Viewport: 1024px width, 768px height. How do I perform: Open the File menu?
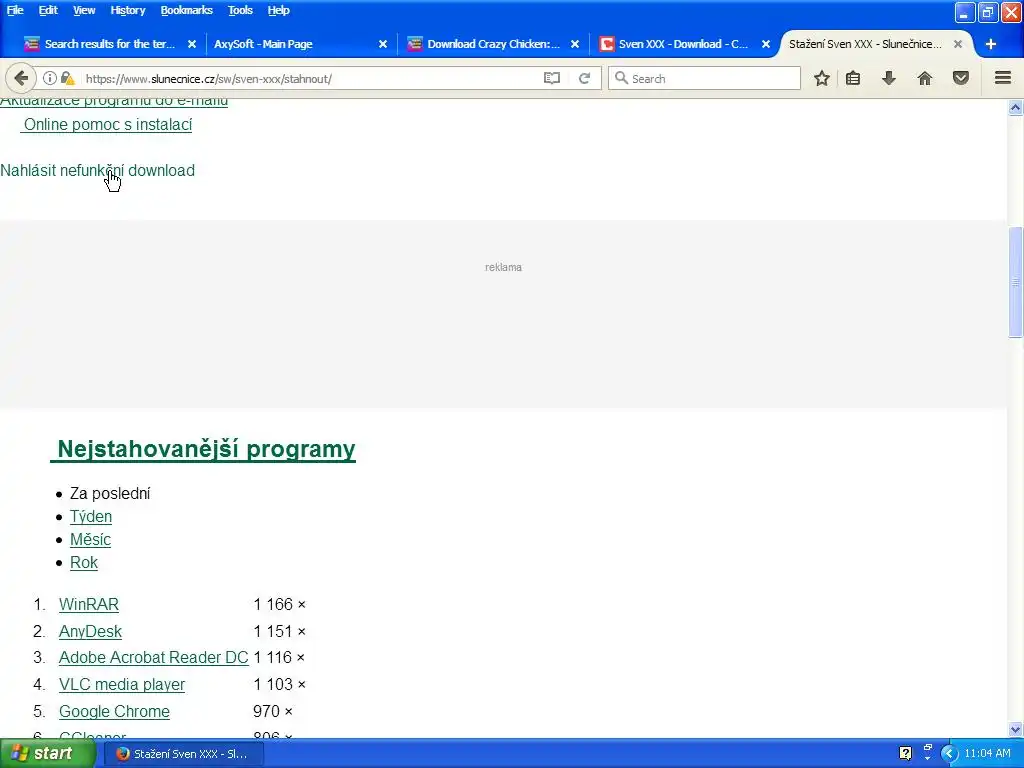tap(15, 10)
